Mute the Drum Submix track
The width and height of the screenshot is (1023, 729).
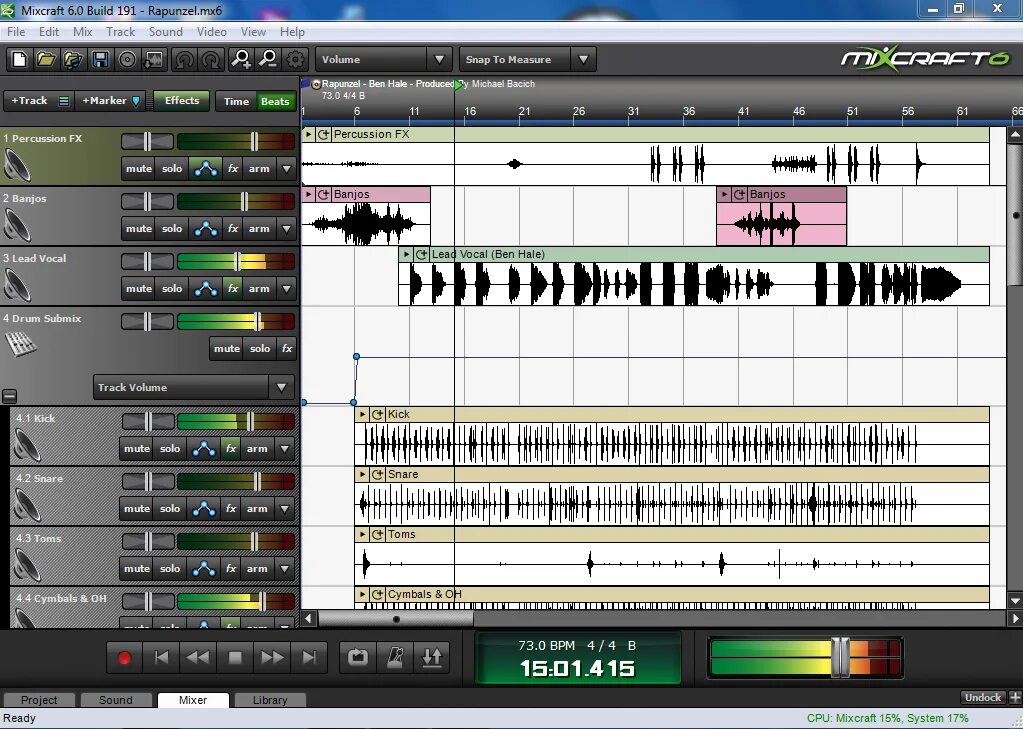227,349
